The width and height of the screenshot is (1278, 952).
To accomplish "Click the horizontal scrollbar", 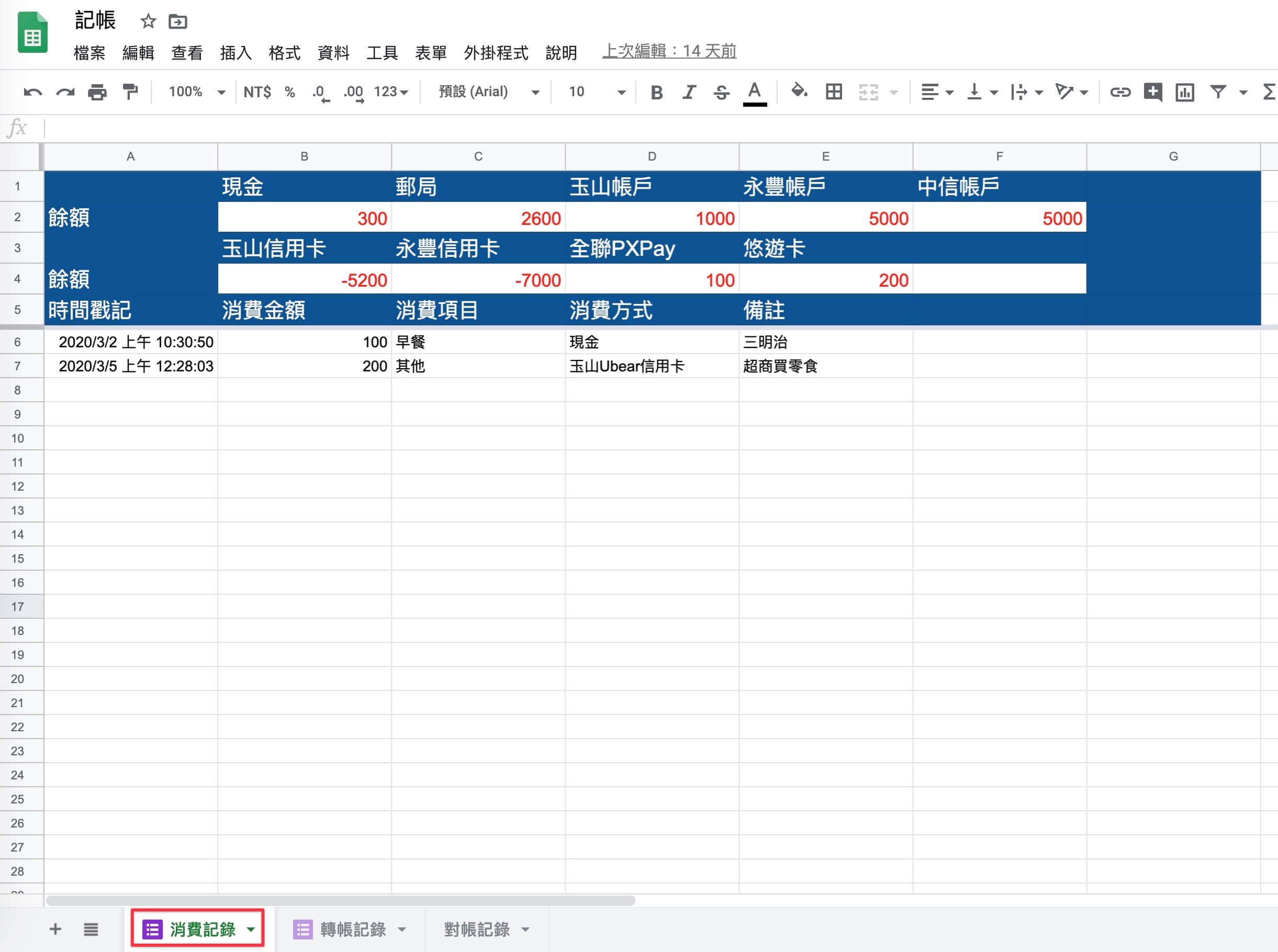I will click(x=340, y=900).
